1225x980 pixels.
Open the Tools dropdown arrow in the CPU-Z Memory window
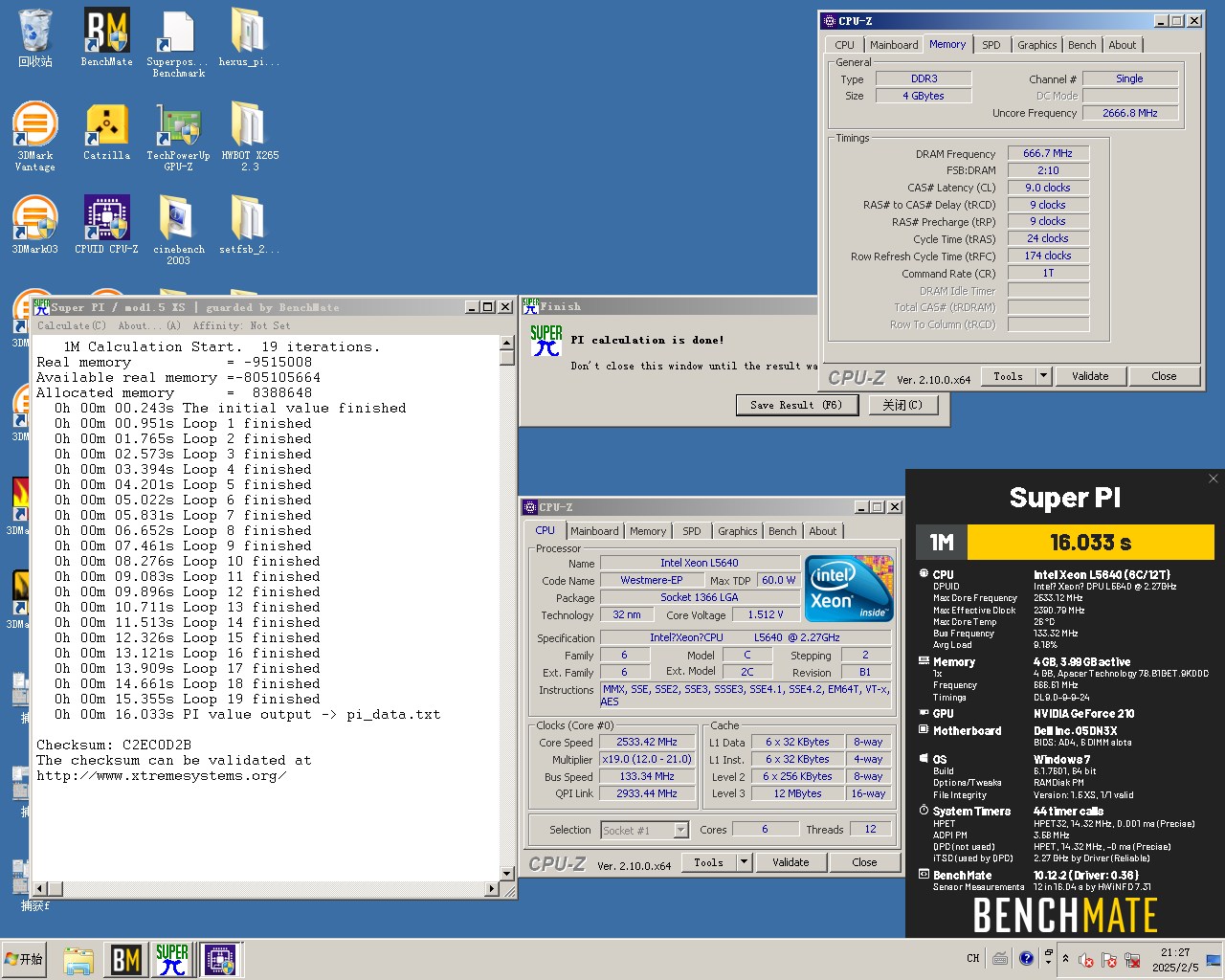coord(1043,376)
